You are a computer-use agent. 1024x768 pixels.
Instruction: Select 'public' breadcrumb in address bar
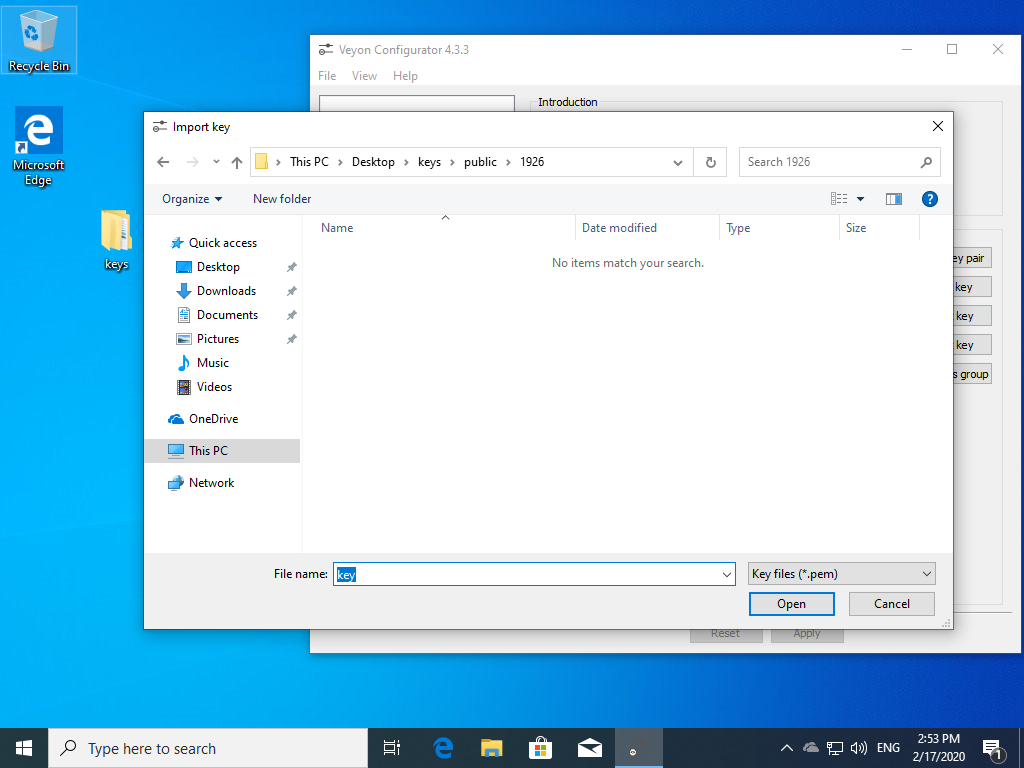[x=480, y=162]
